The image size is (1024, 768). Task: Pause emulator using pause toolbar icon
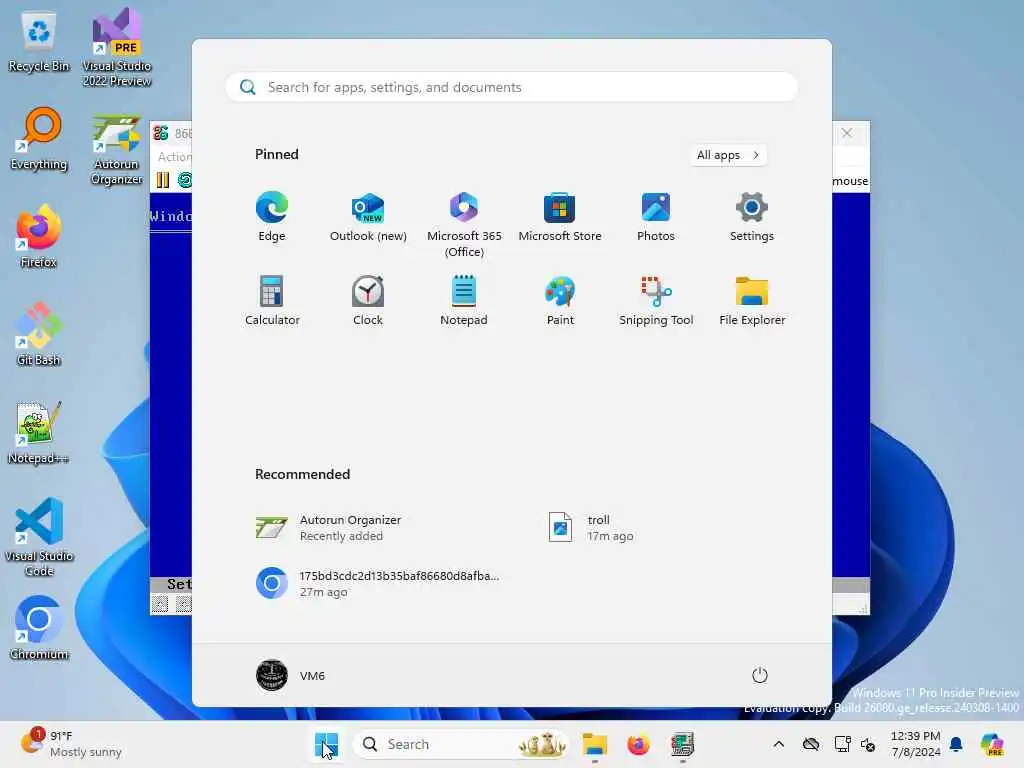tap(163, 180)
